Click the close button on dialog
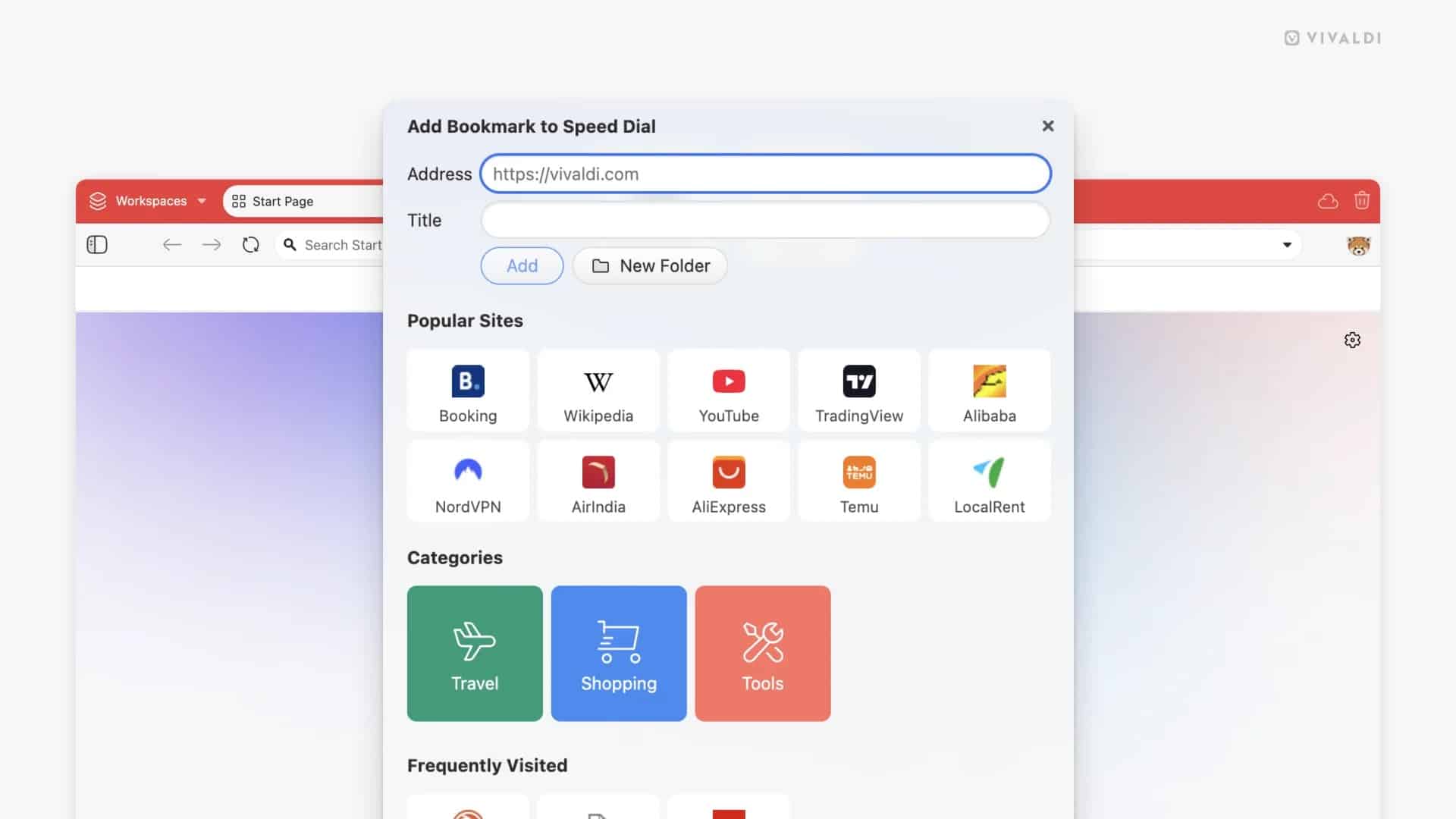Screen dimensions: 1456x819 point(1046,125)
